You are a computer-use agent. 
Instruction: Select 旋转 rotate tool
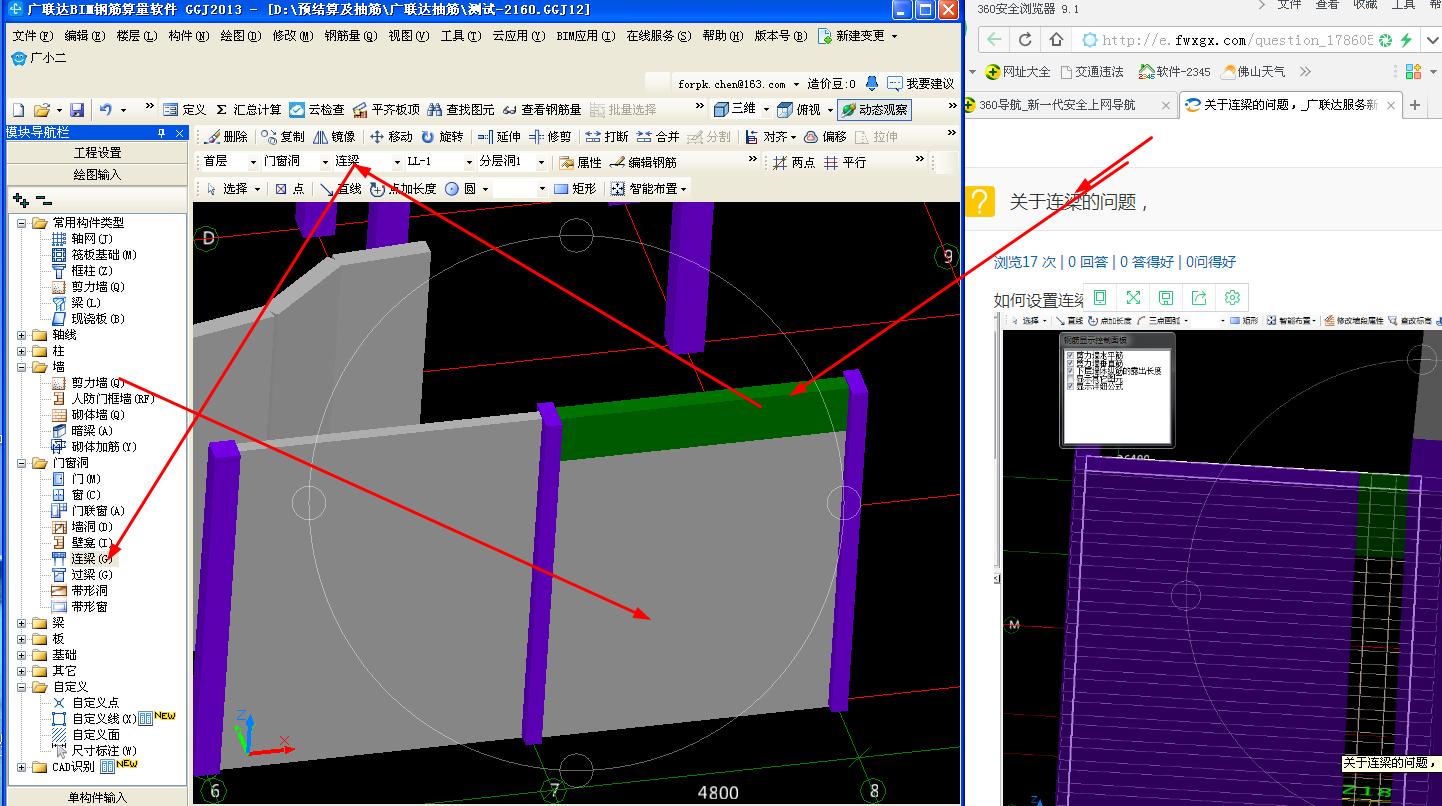coord(442,137)
